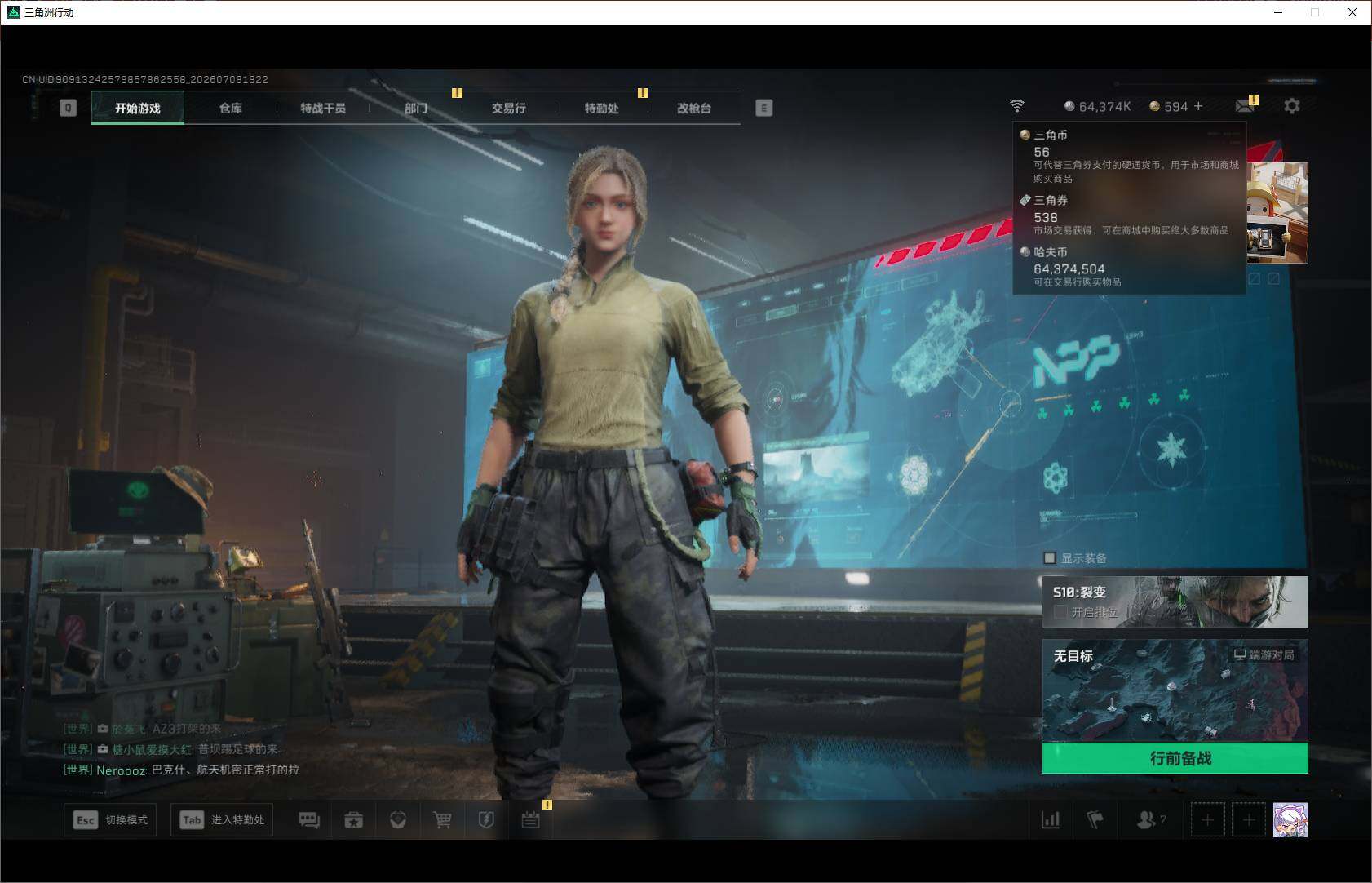
Task: Switch to the 交易行 tab
Action: (x=509, y=108)
